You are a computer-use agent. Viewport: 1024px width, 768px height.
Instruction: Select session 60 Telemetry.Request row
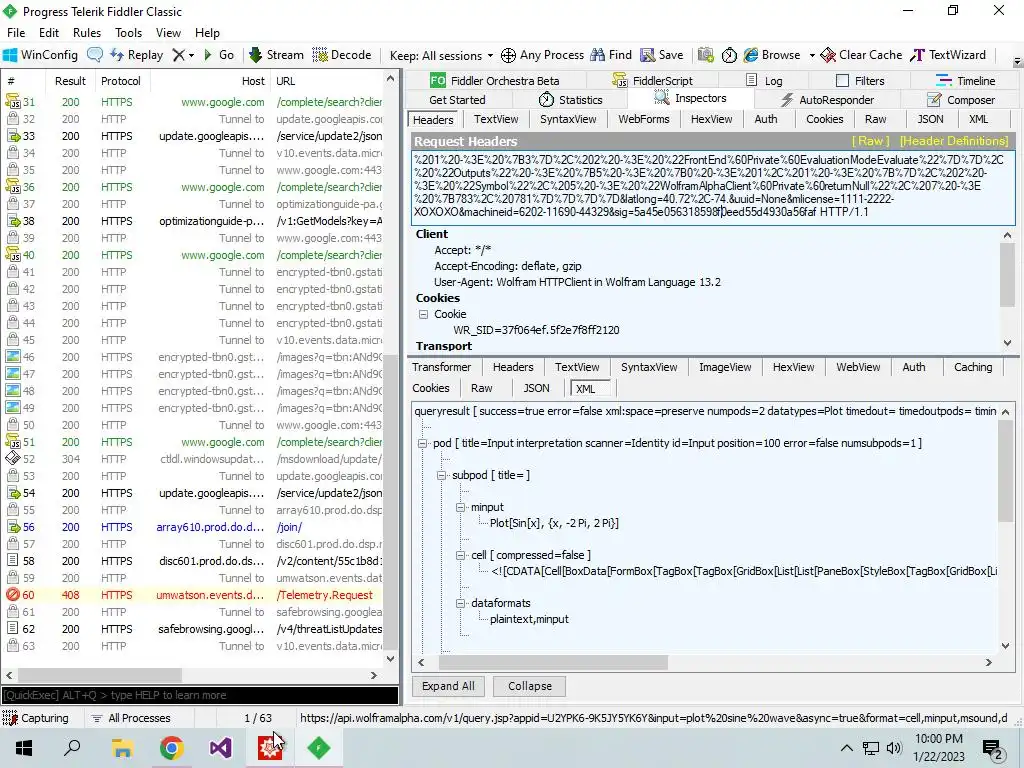click(194, 595)
